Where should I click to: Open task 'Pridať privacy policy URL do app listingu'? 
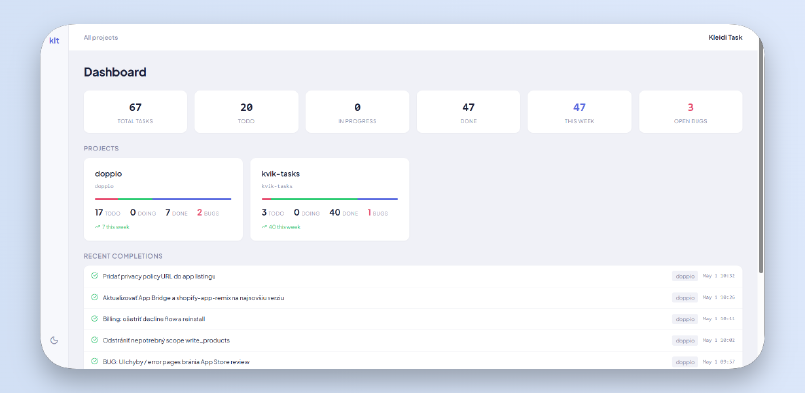click(159, 276)
